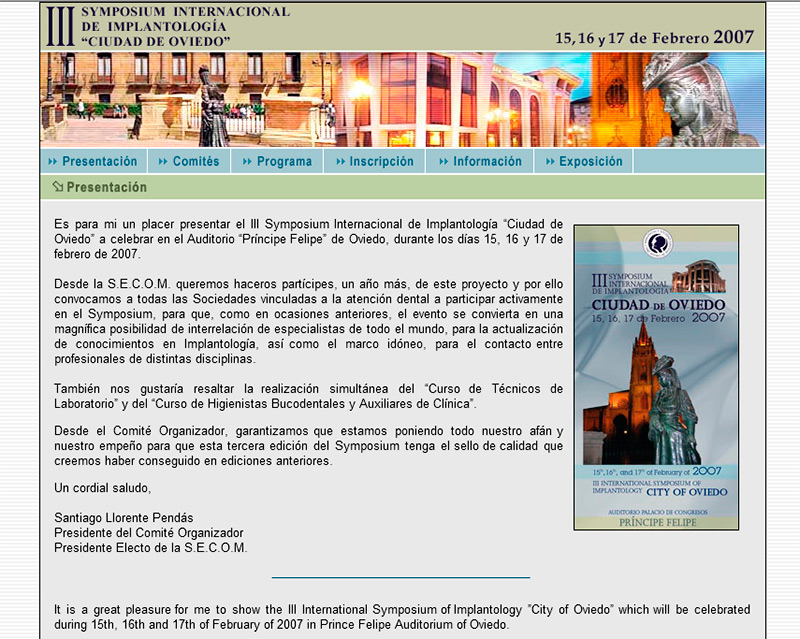Viewport: 800px width, 639px height.
Task: Click the paragraph starting 'Desde la S.E.C.O.M.'
Action: (x=309, y=322)
